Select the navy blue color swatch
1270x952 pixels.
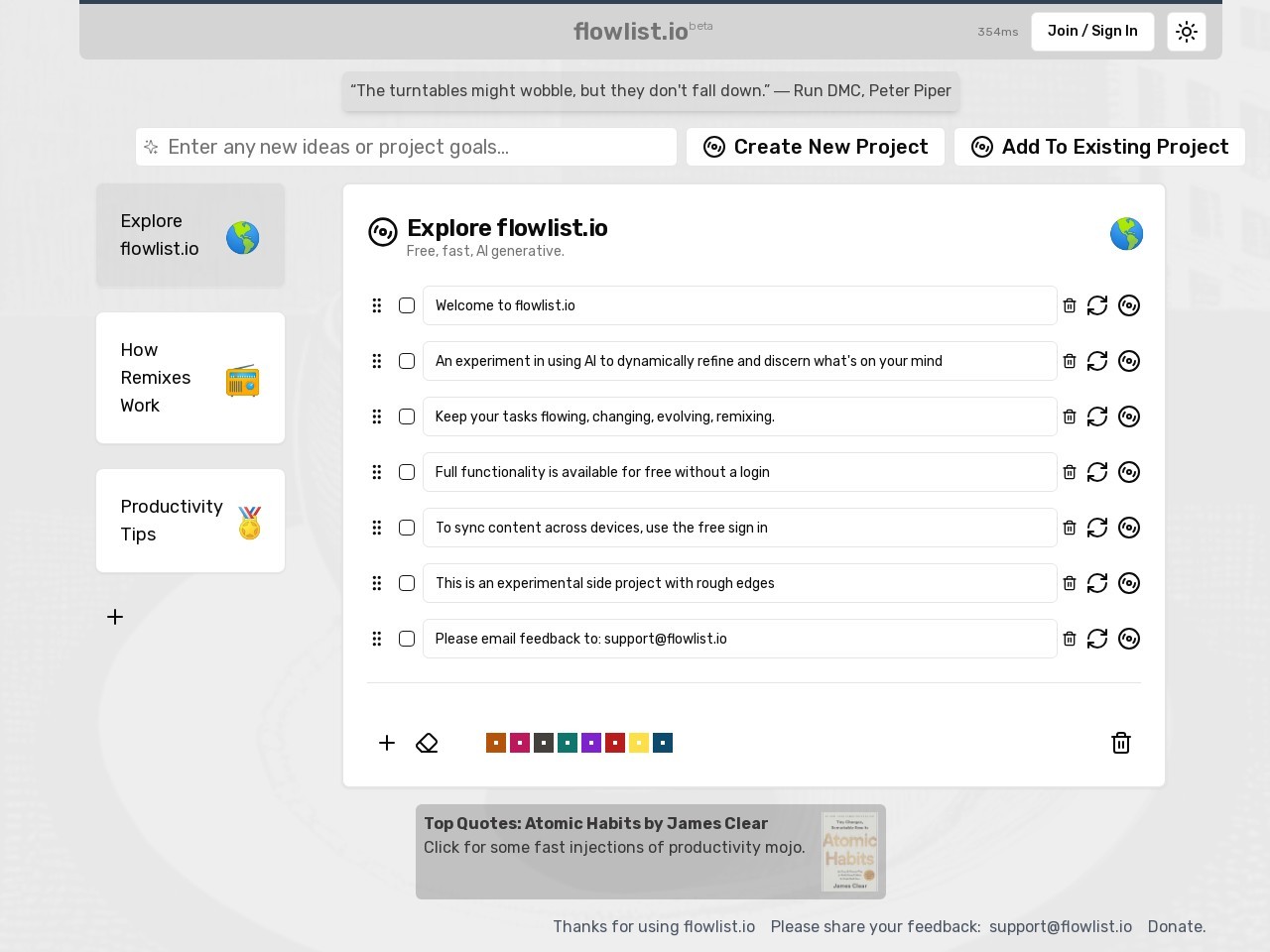coord(663,743)
